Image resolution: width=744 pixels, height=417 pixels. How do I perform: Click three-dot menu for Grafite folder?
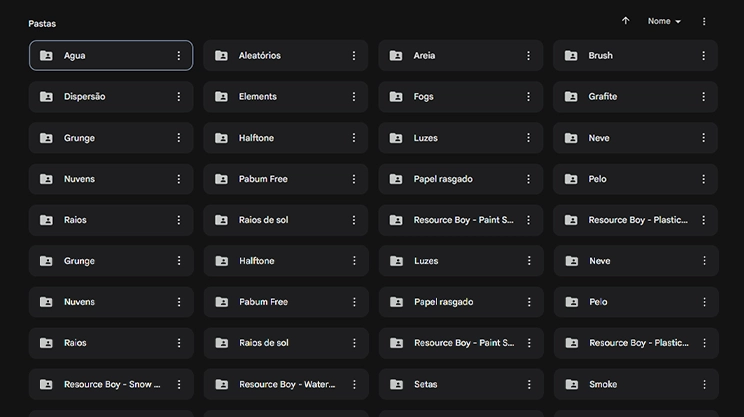point(704,97)
